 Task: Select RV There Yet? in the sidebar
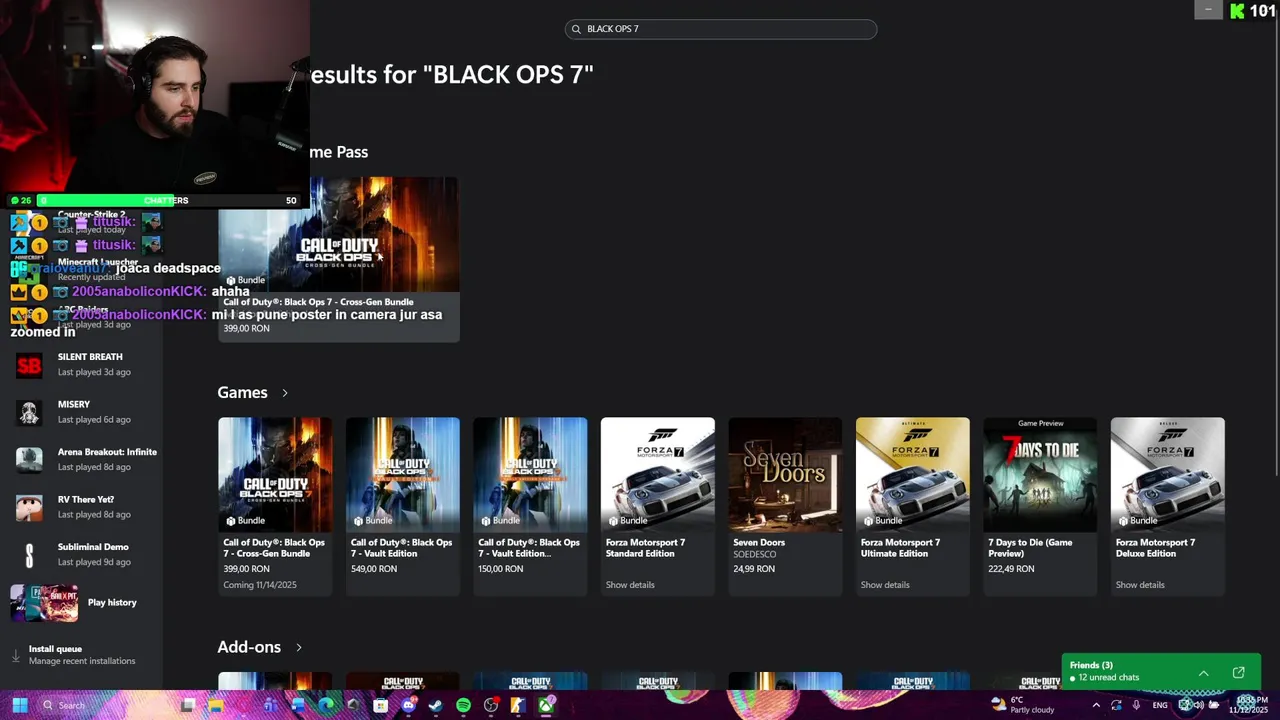[82, 507]
